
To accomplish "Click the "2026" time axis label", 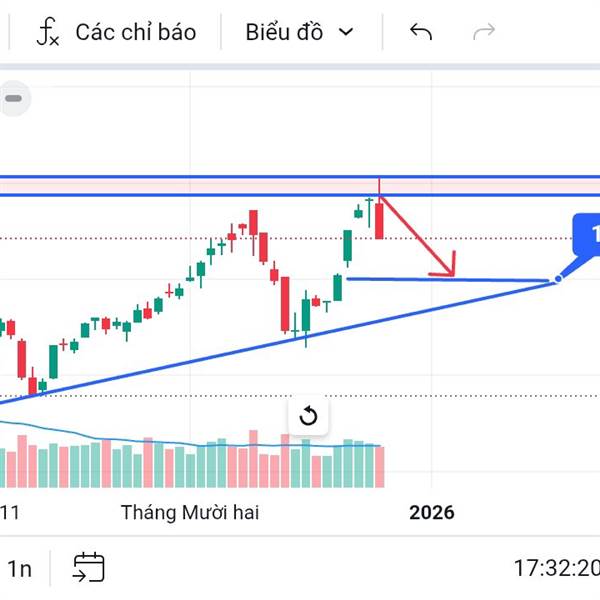I will coord(432,512).
